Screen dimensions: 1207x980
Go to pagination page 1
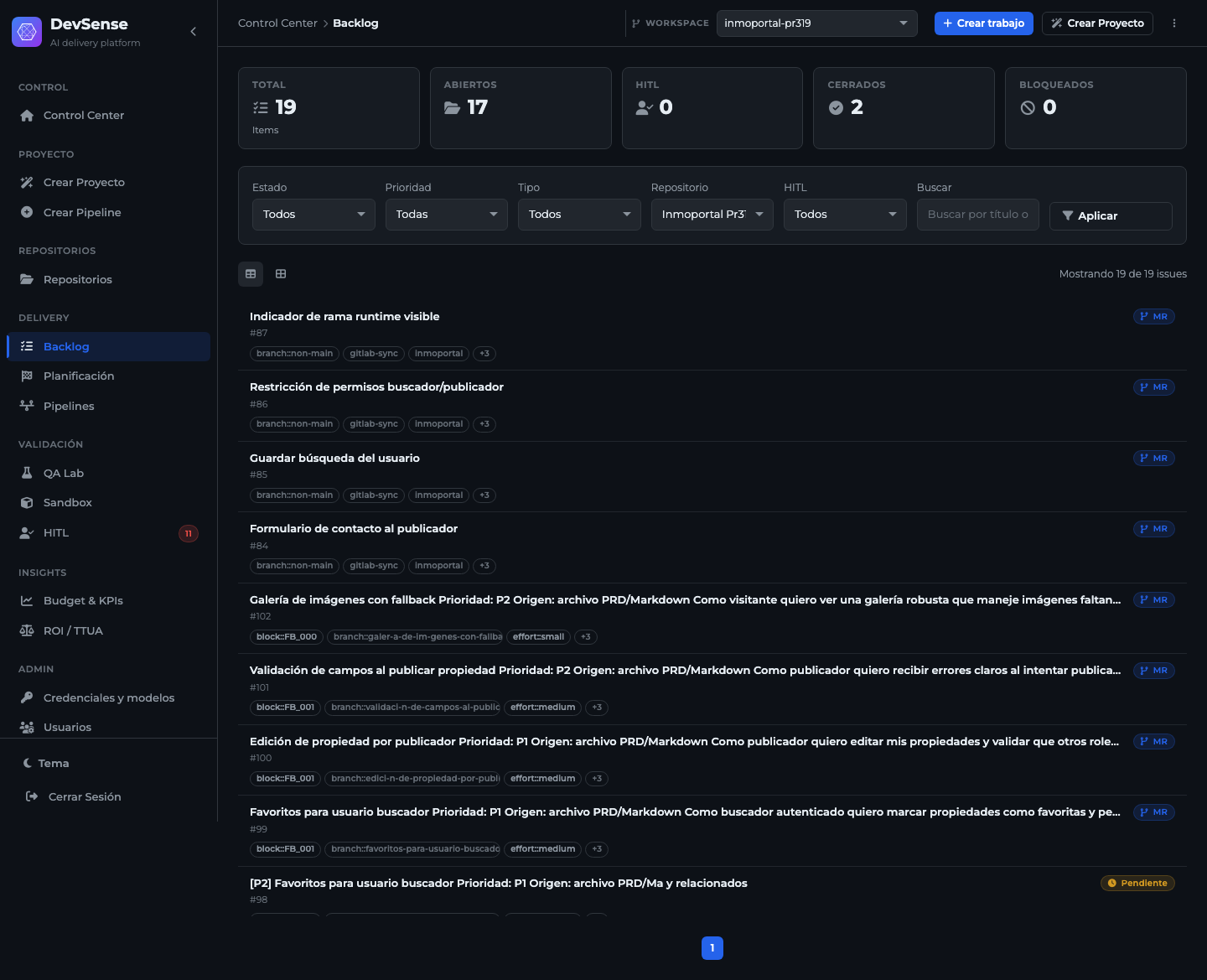[712, 948]
